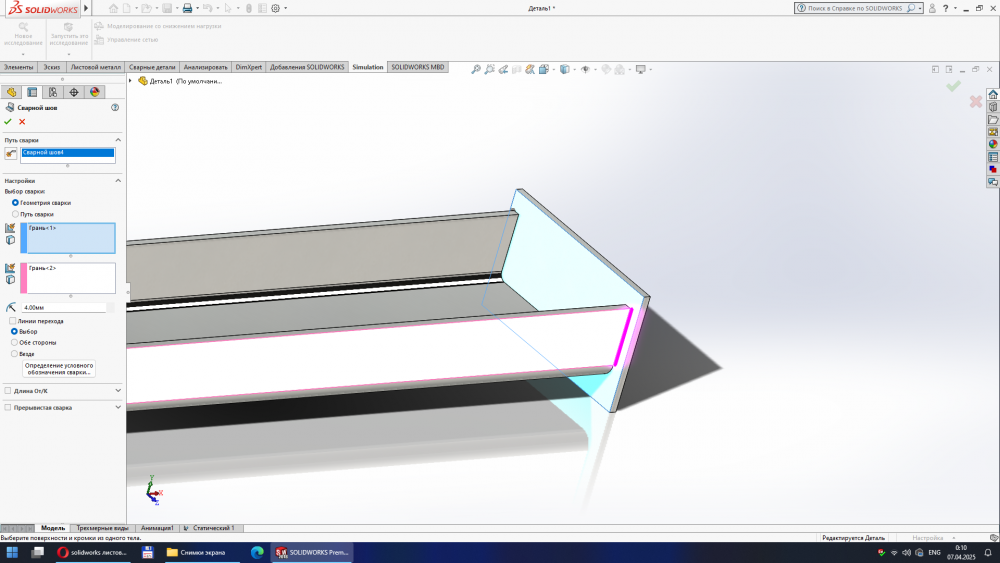Expand the Длина От/К section

click(118, 391)
